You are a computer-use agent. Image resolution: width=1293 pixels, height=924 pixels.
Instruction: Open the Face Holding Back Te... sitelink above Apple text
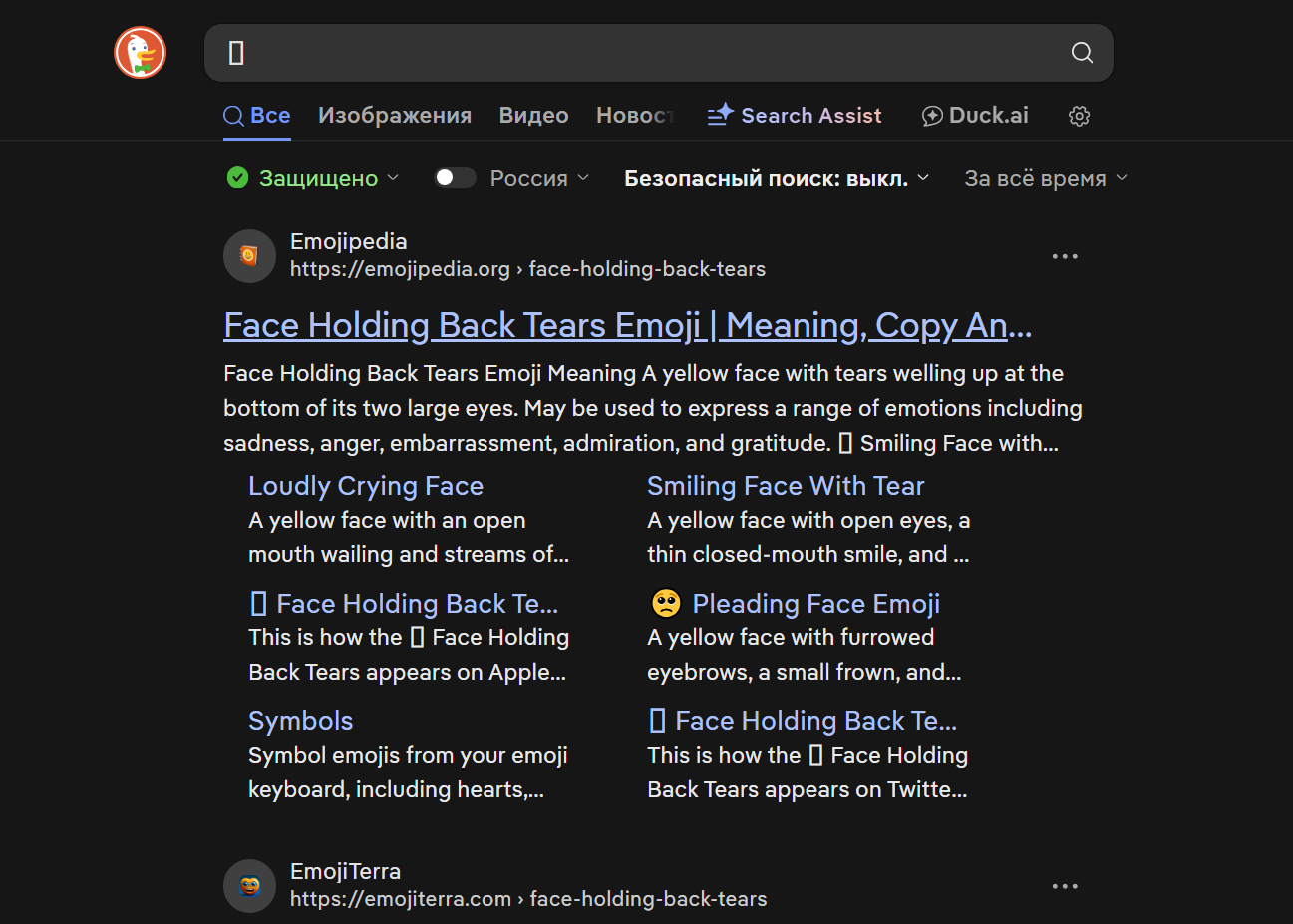point(404,604)
